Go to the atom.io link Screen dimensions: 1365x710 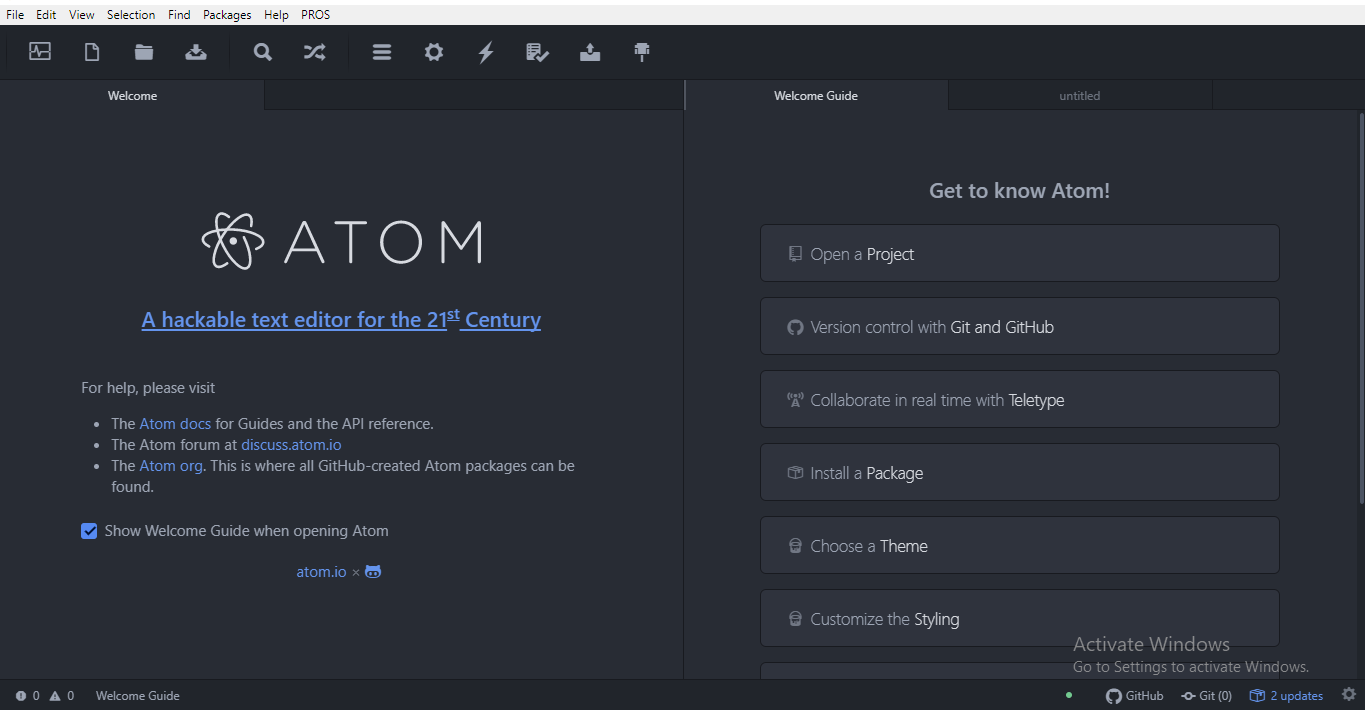pyautogui.click(x=321, y=572)
